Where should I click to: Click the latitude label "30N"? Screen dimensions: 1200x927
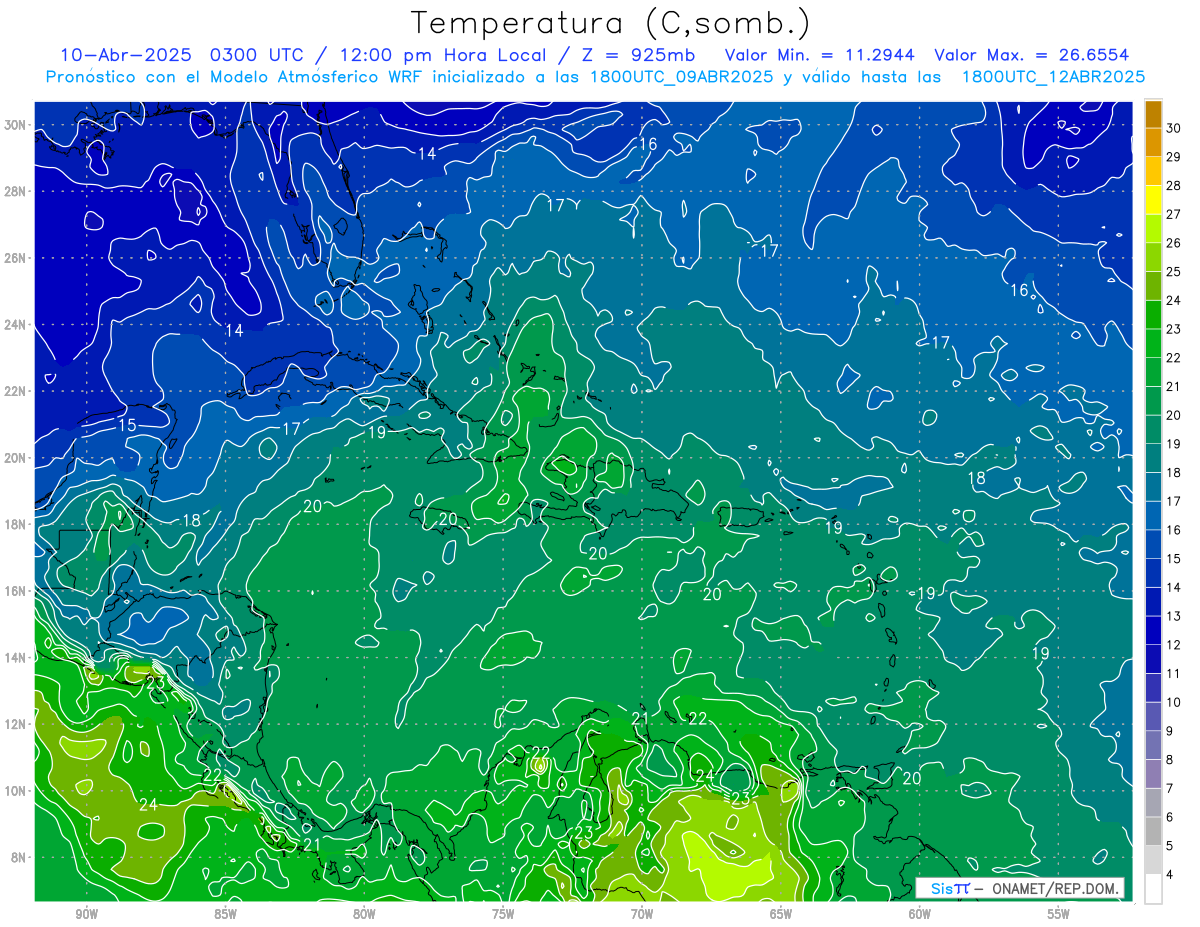pos(17,125)
